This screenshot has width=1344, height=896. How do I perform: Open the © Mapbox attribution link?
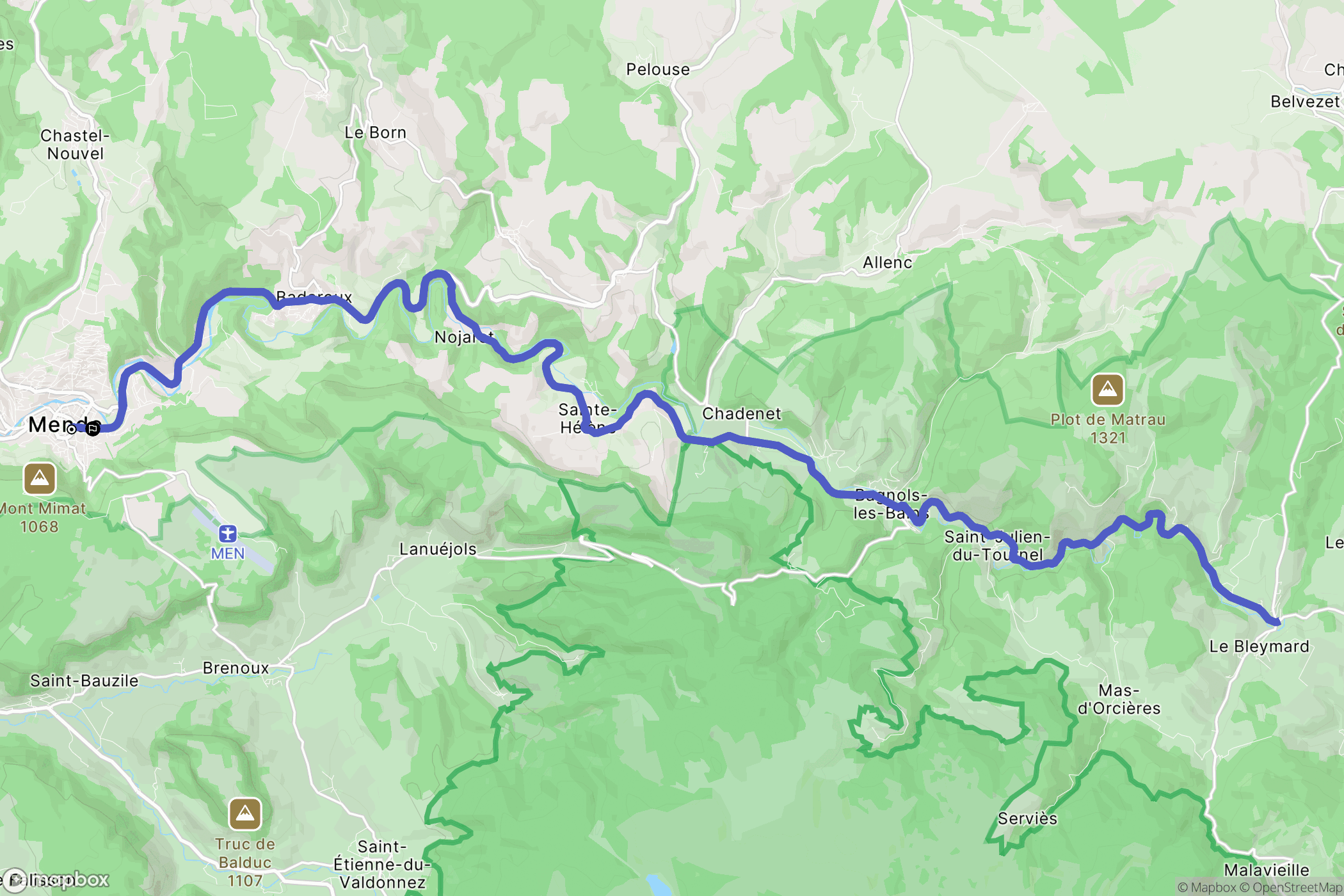point(1207,887)
